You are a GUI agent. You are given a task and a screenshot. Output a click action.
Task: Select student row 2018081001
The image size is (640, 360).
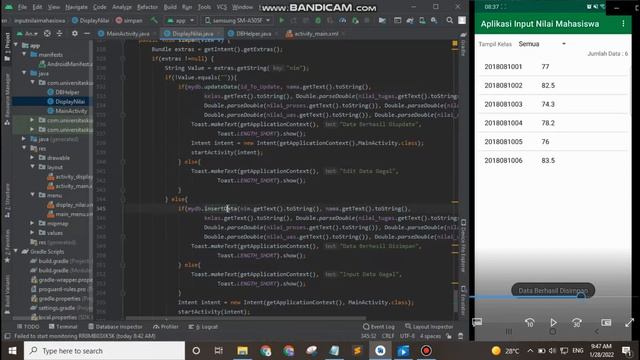pyautogui.click(x=553, y=67)
